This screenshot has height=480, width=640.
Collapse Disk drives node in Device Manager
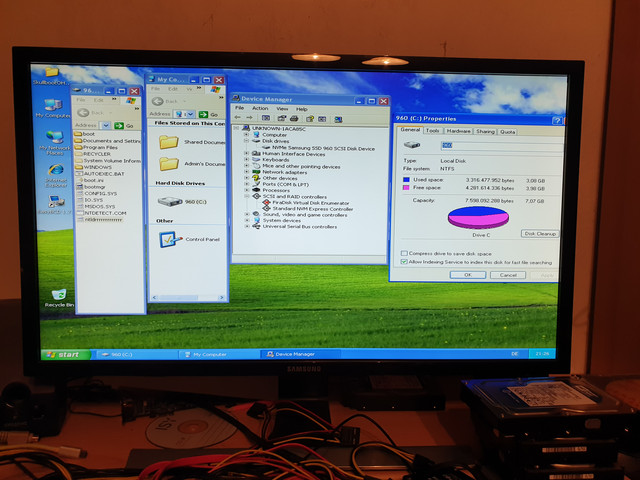coord(246,141)
